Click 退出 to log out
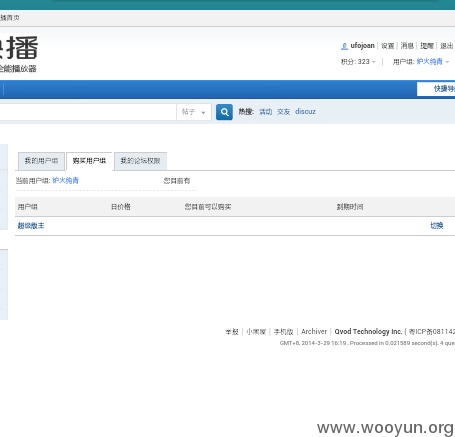The image size is (455, 437). pyautogui.click(x=447, y=46)
